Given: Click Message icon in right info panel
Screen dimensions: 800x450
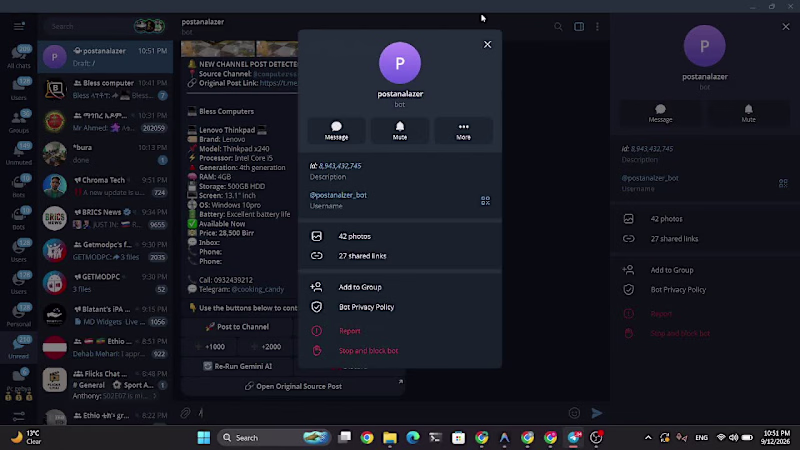Looking at the screenshot, I should tap(660, 113).
